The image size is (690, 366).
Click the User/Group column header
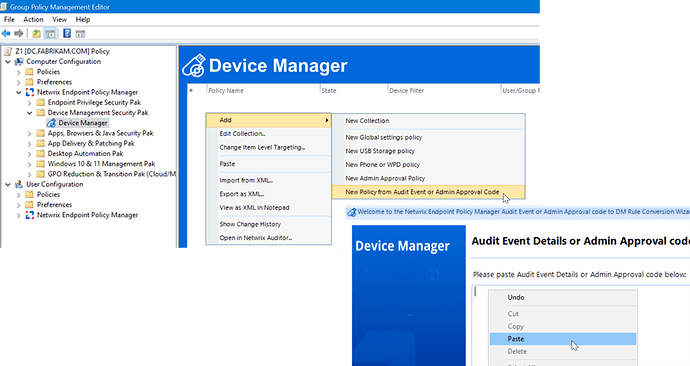click(x=520, y=91)
